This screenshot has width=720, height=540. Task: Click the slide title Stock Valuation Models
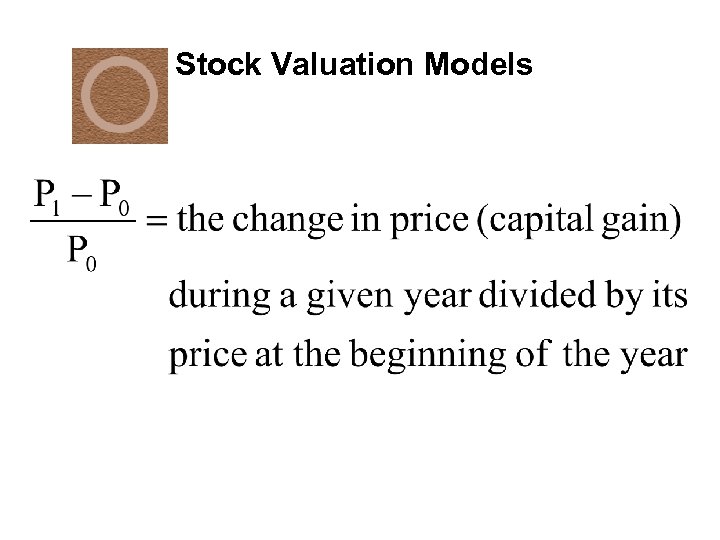tap(353, 66)
